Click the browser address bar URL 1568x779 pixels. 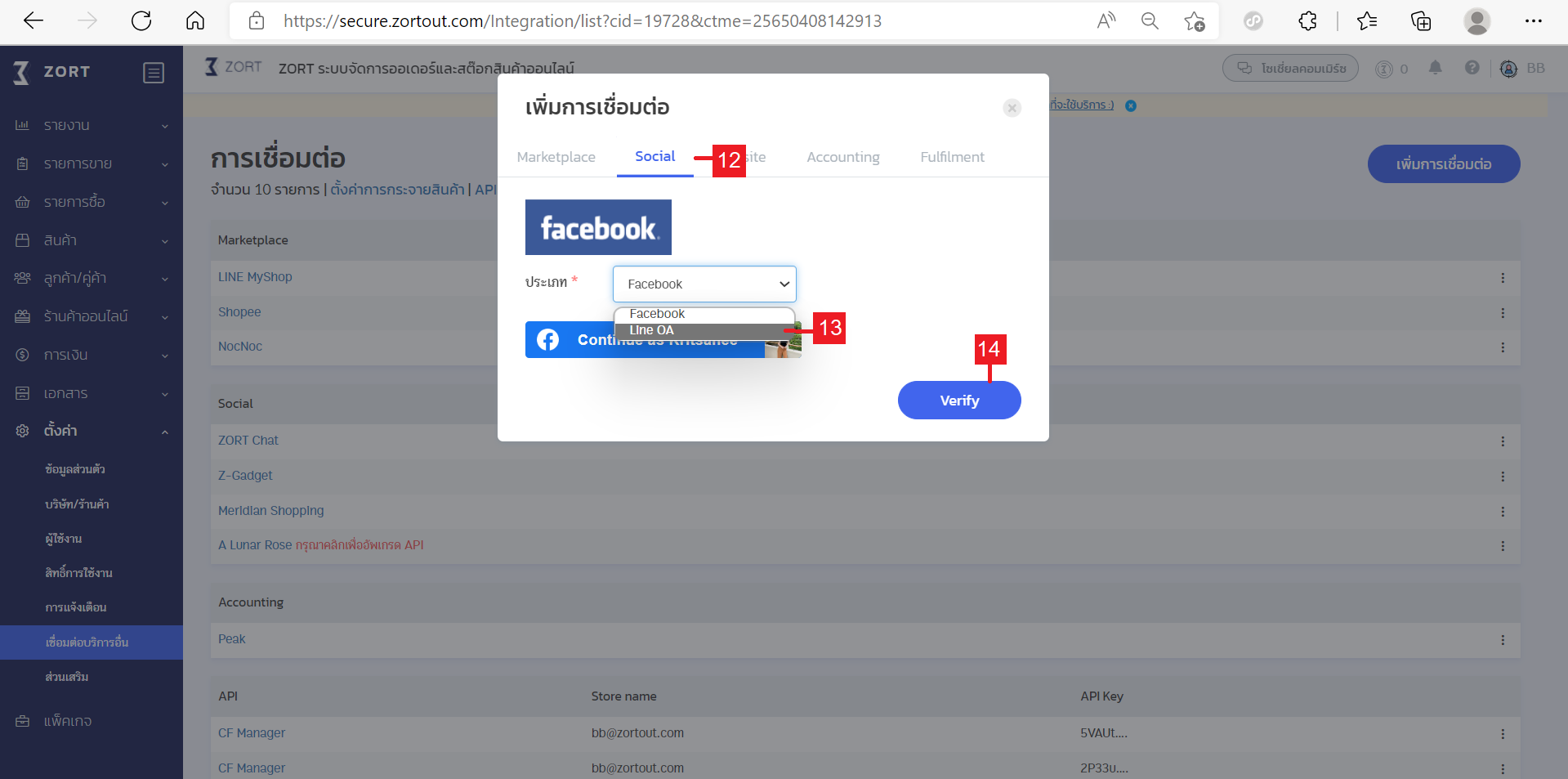pos(583,21)
